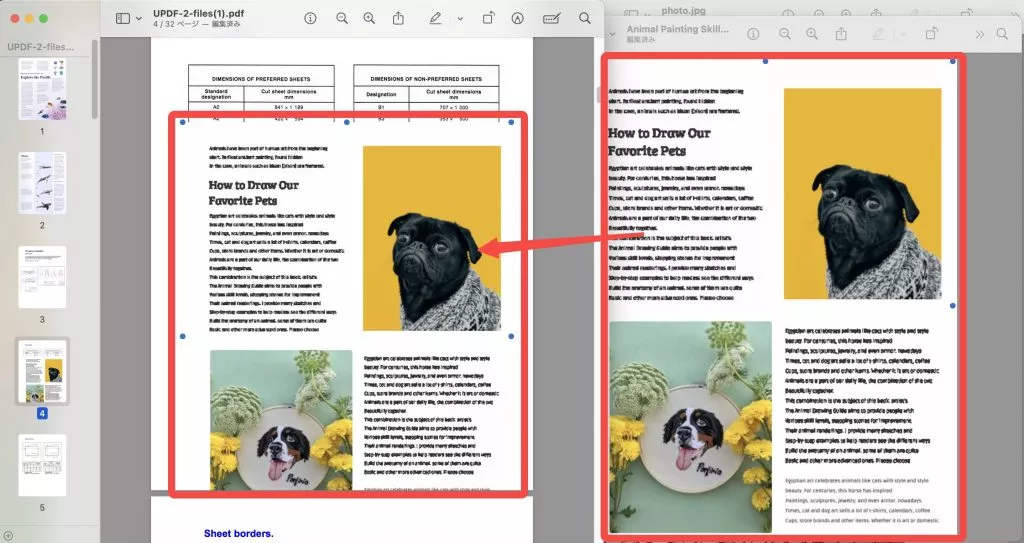
Task: Click the pug photo in the UPDF-2-files page
Action: [432, 238]
